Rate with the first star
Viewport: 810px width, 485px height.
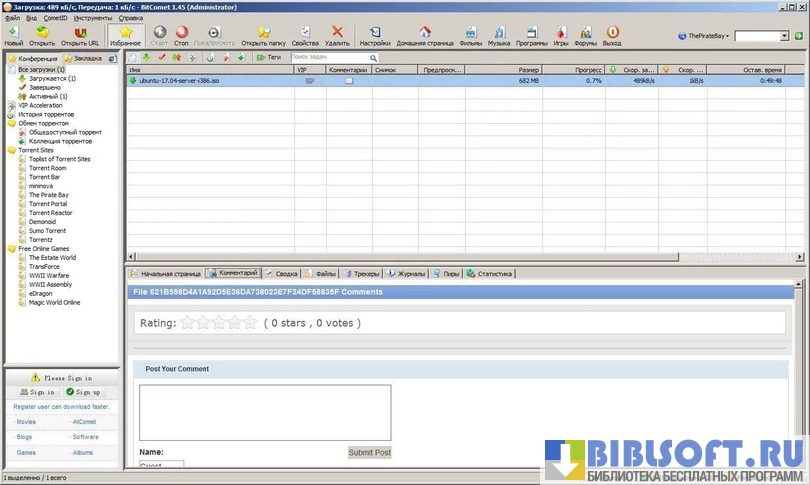pos(187,323)
